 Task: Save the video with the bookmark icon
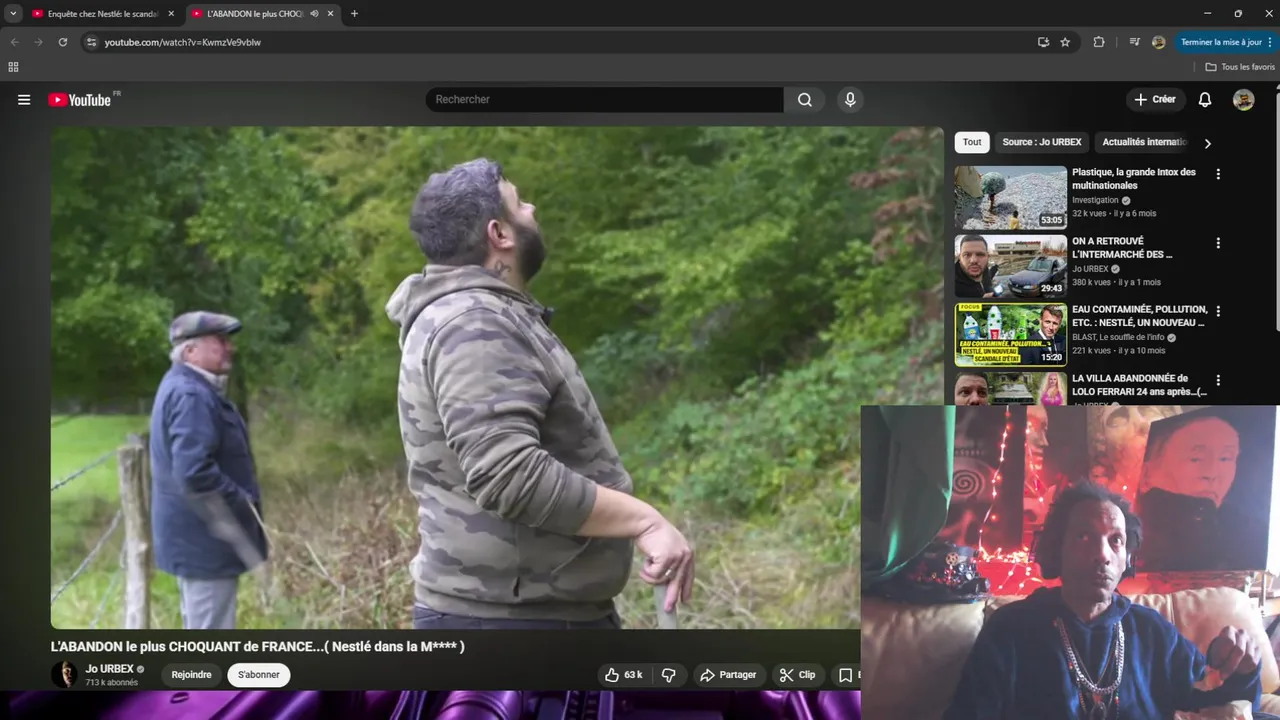tap(845, 675)
